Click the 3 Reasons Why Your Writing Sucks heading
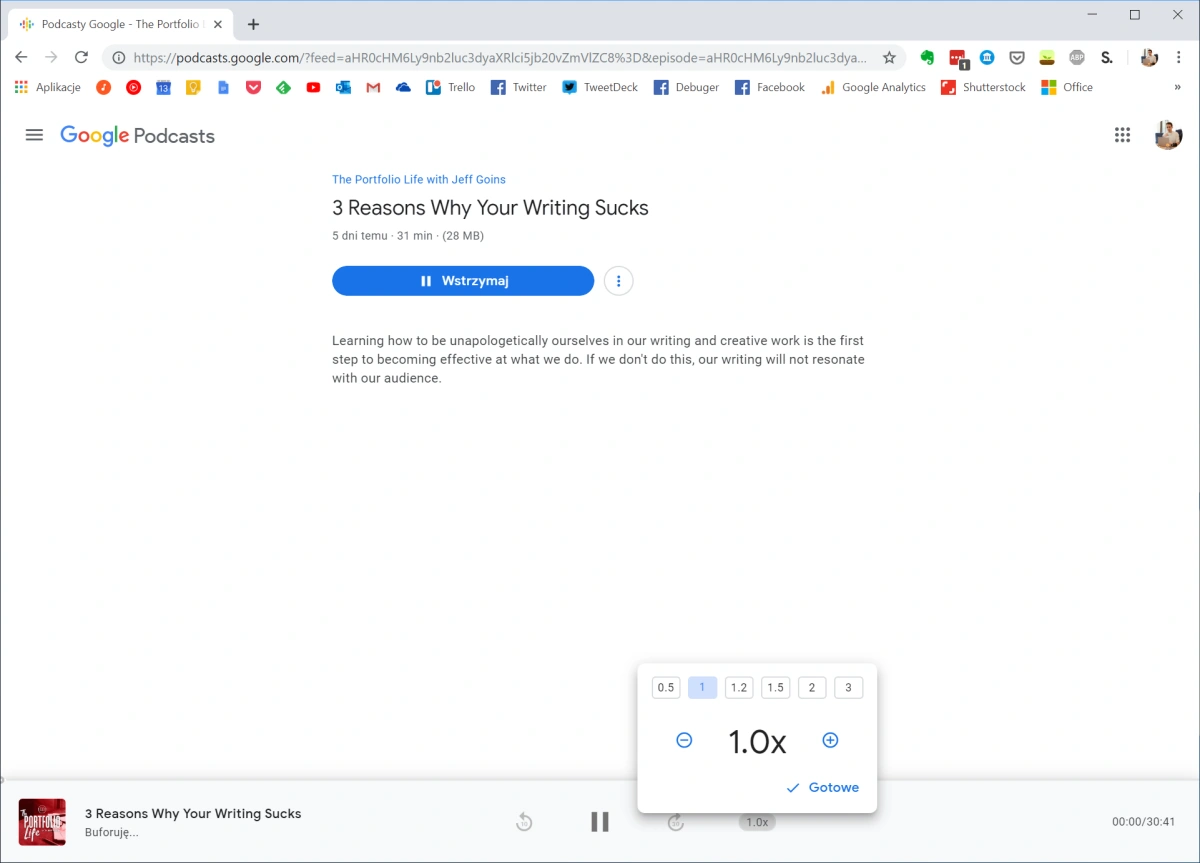The height and width of the screenshot is (863, 1200). coord(490,208)
